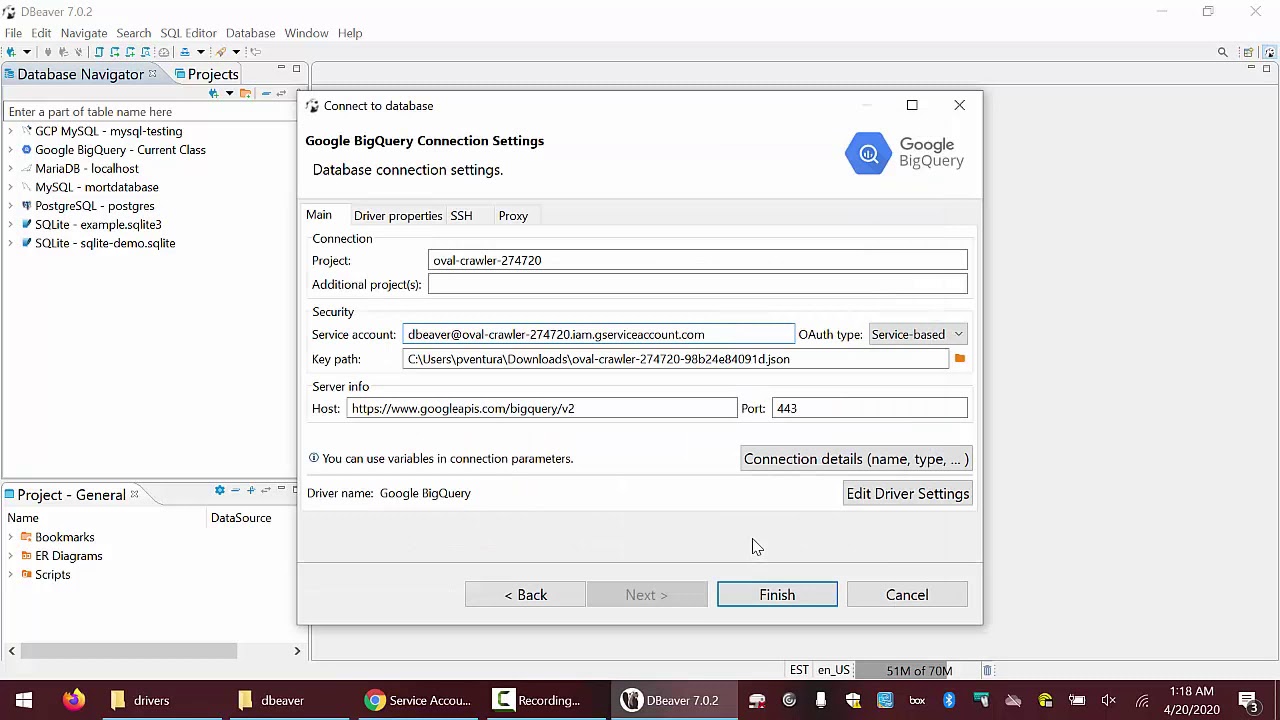
Task: Click the search SQL script toolbar icon
Action: pyautogui.click(x=145, y=52)
